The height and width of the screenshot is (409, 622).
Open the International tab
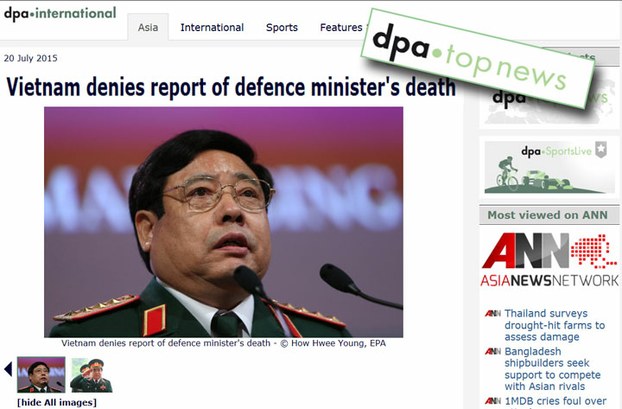[x=212, y=27]
